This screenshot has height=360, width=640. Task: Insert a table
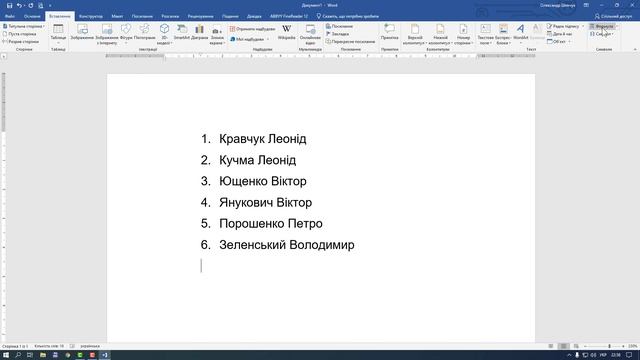tap(58, 34)
